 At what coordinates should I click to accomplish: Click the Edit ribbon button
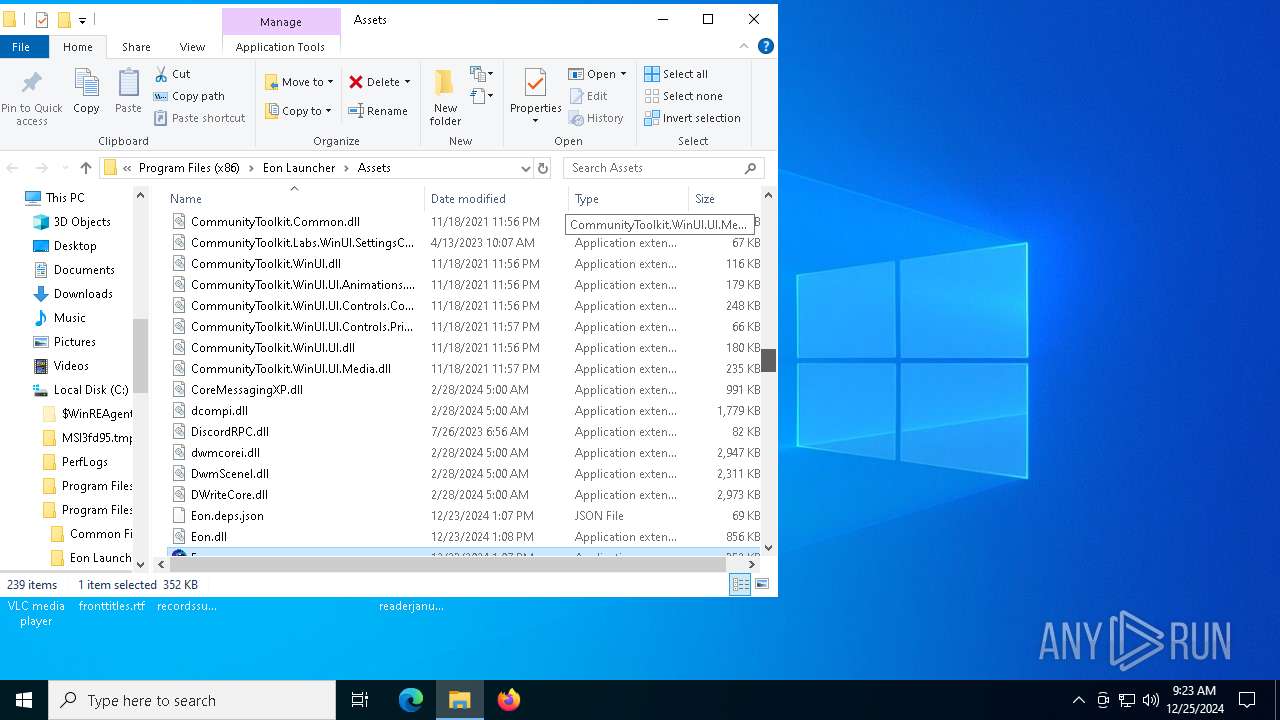point(589,96)
